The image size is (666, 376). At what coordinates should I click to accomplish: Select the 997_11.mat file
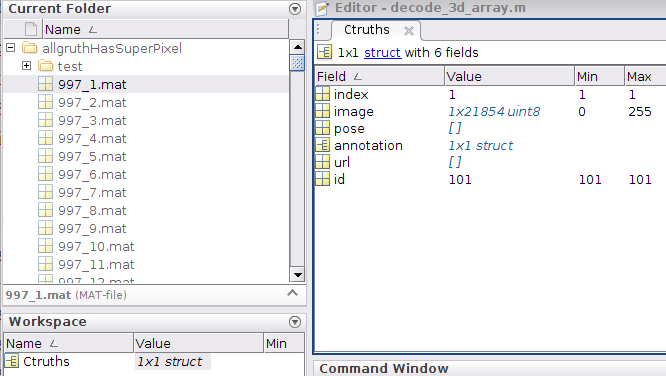click(x=96, y=264)
